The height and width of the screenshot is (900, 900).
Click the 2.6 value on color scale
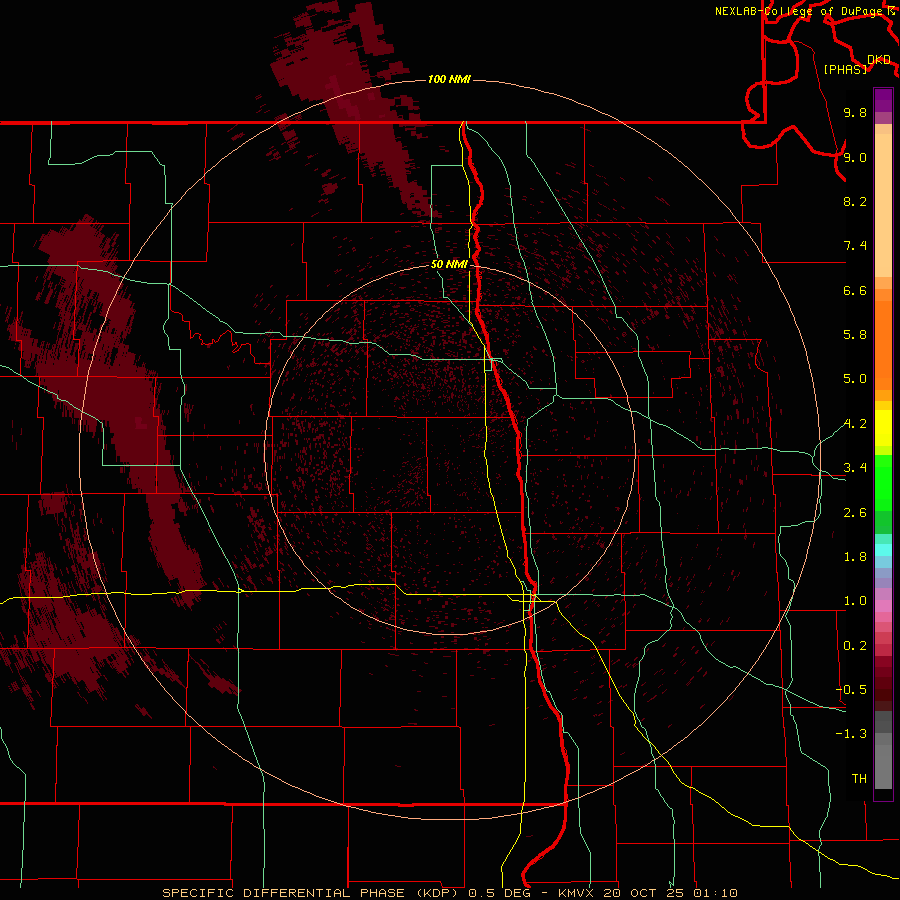(855, 513)
